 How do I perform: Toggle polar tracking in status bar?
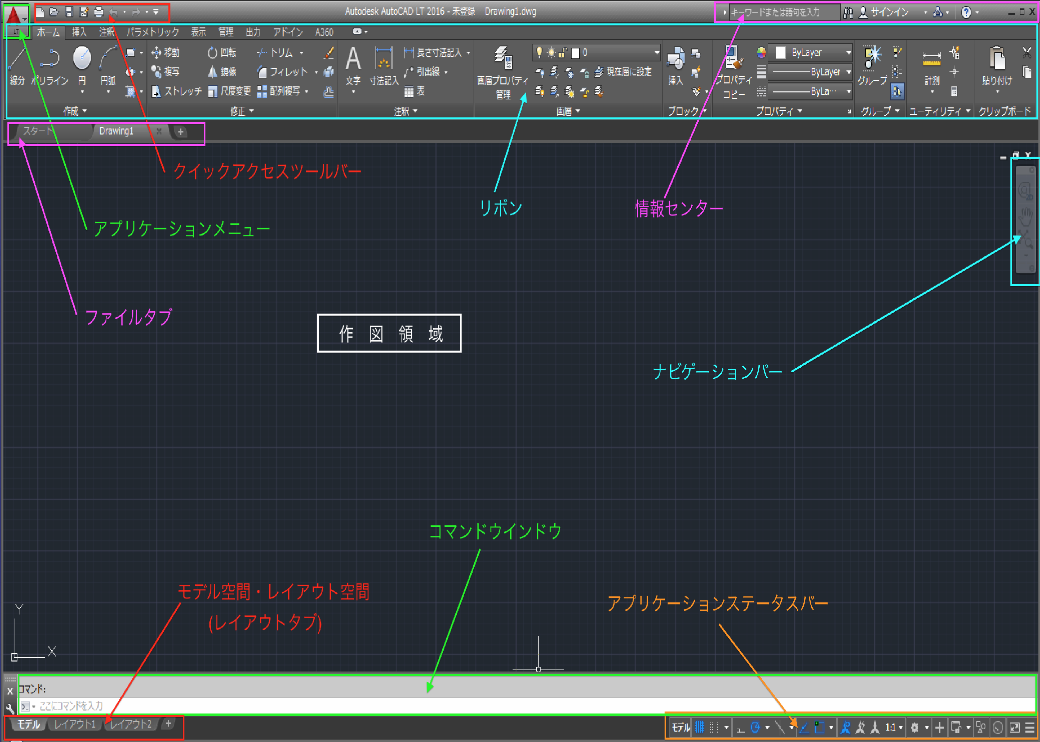pyautogui.click(x=755, y=727)
